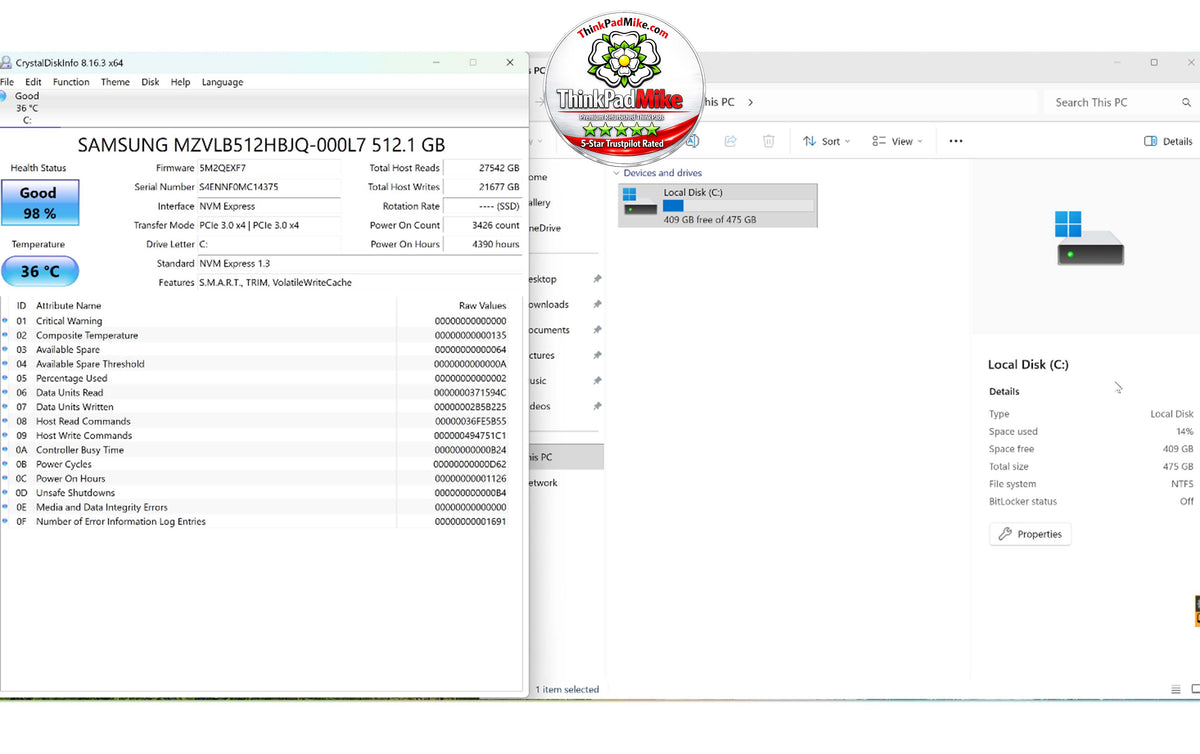Click the pin icon next to Videos
This screenshot has width=1200, height=754.
597,406
